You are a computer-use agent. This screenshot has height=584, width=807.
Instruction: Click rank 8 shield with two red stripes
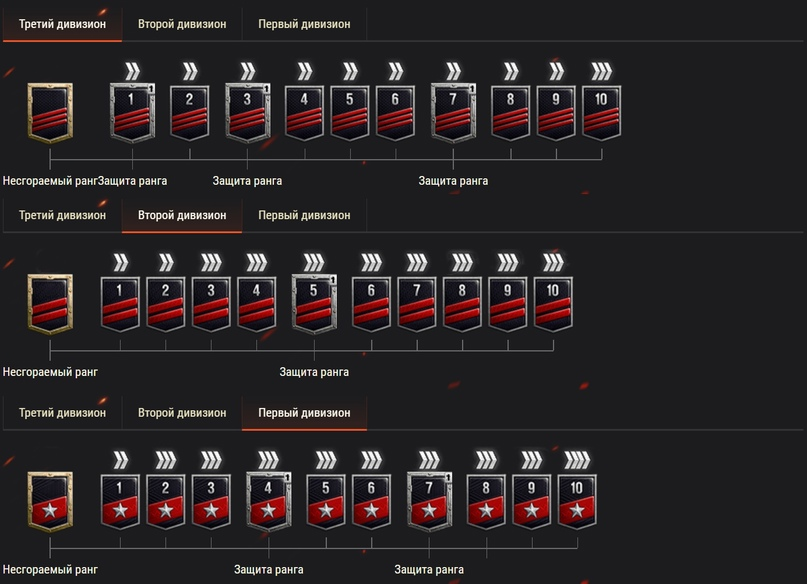point(462,303)
